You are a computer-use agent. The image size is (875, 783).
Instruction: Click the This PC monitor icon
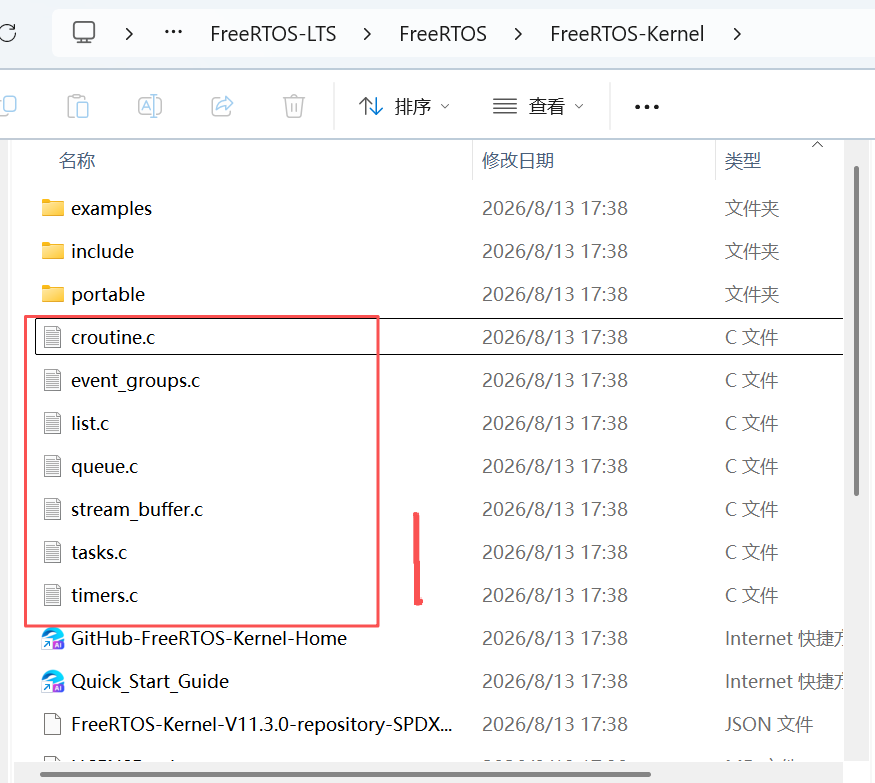[84, 33]
